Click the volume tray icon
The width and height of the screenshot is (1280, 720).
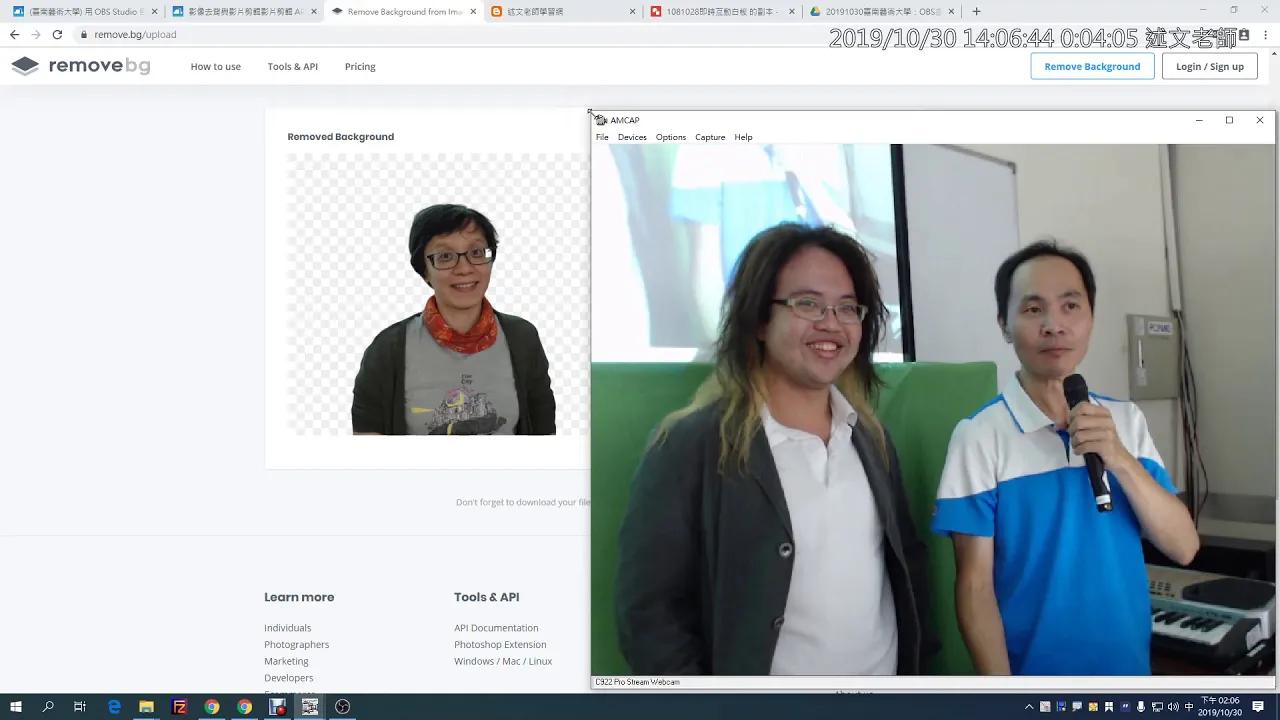coord(1173,707)
